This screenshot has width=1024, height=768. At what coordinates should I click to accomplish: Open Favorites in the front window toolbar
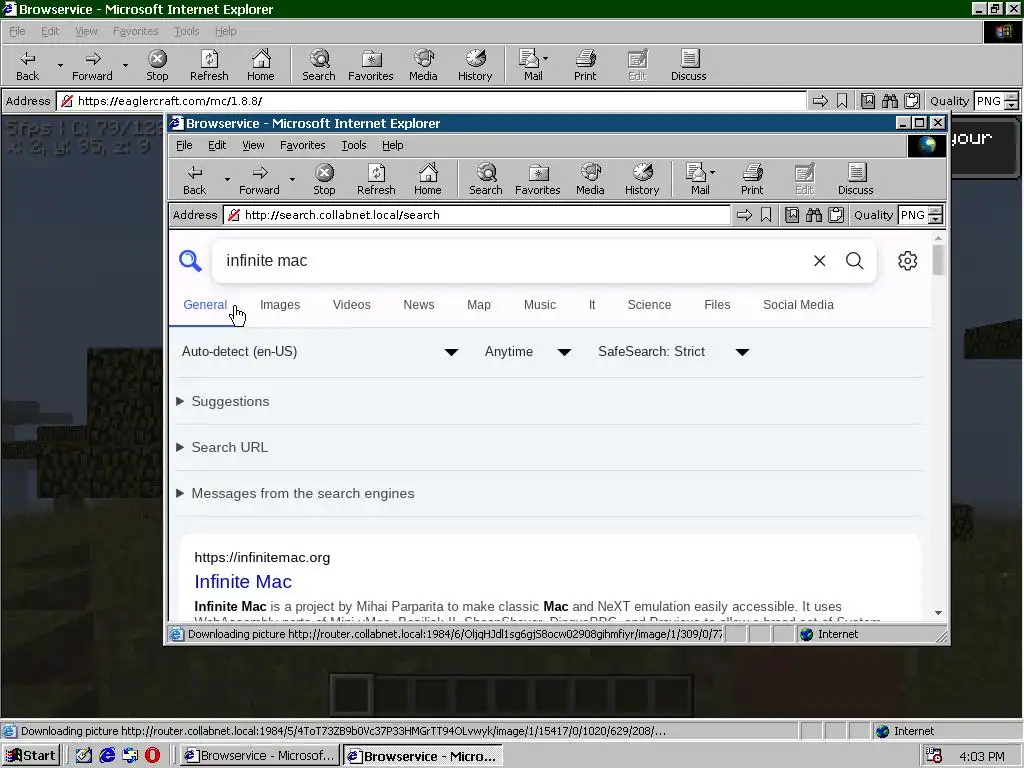(537, 180)
